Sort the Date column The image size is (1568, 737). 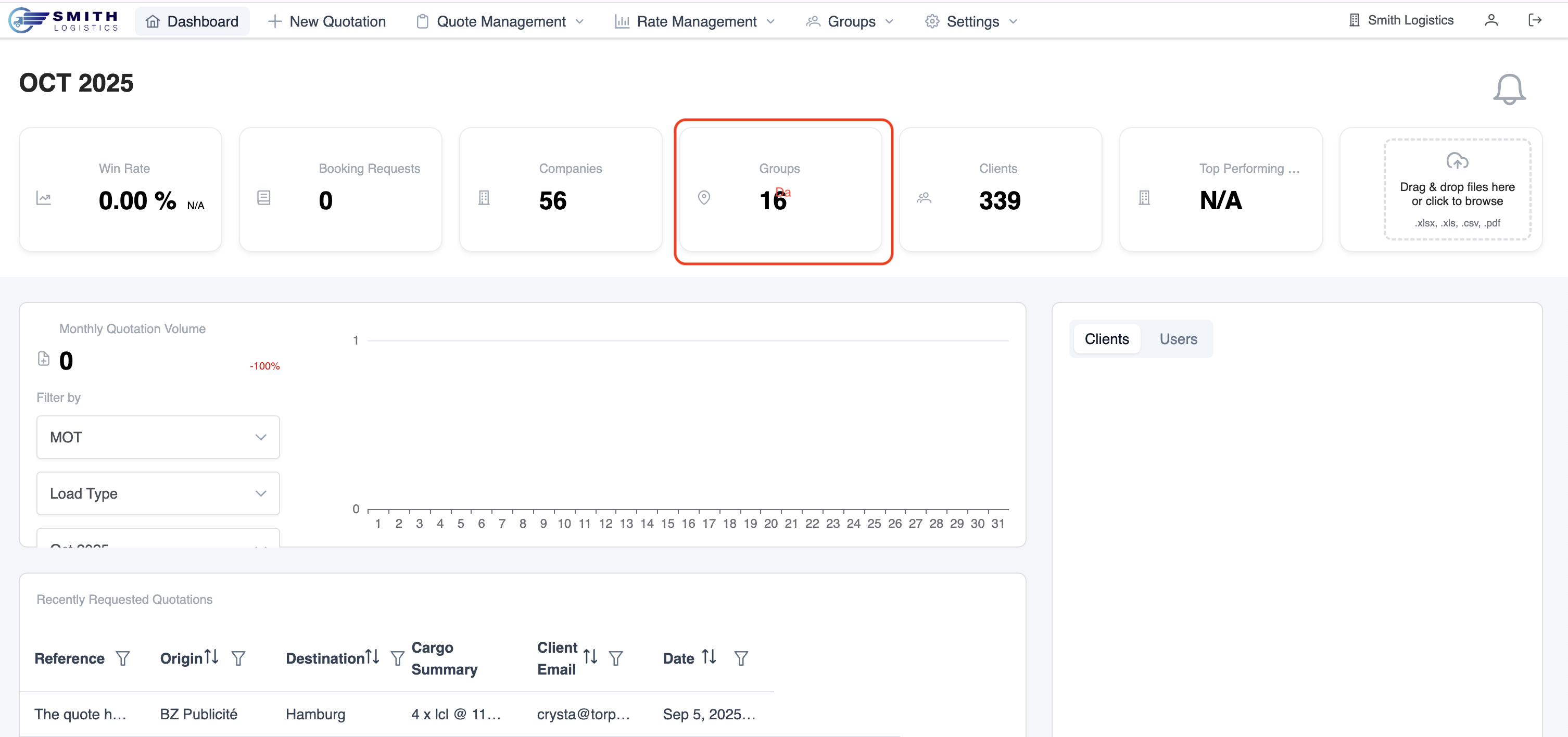709,657
